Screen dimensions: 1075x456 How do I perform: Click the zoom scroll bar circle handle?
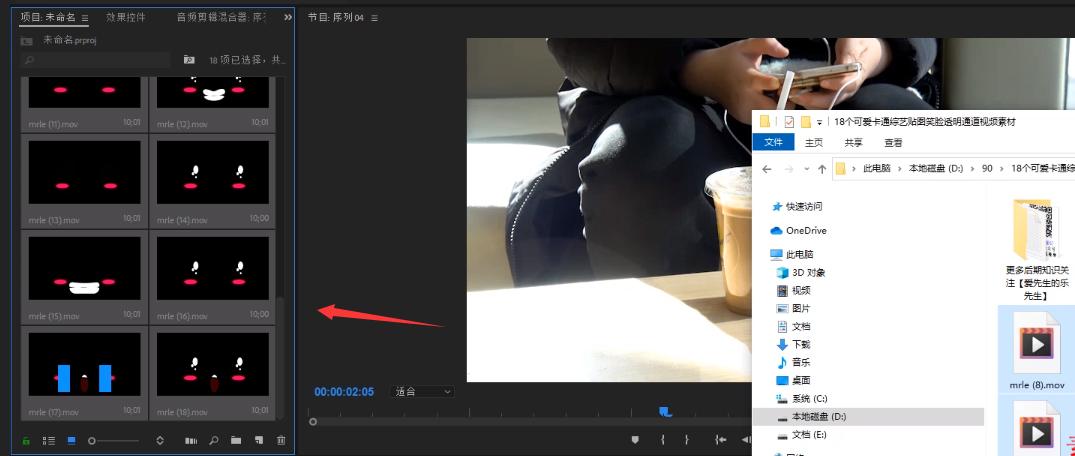[x=313, y=422]
